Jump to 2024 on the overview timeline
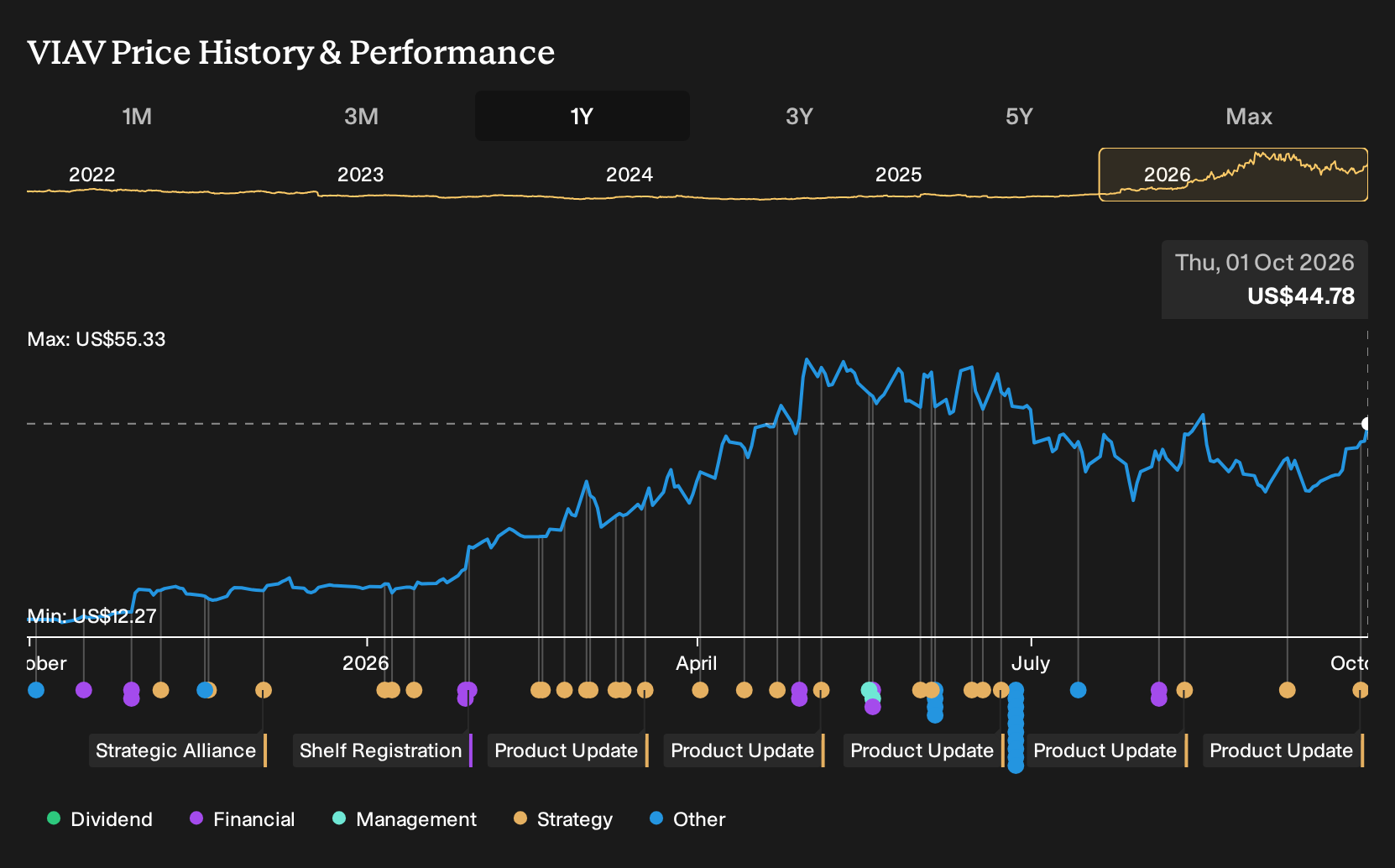This screenshot has height=868, width=1395. [x=629, y=175]
